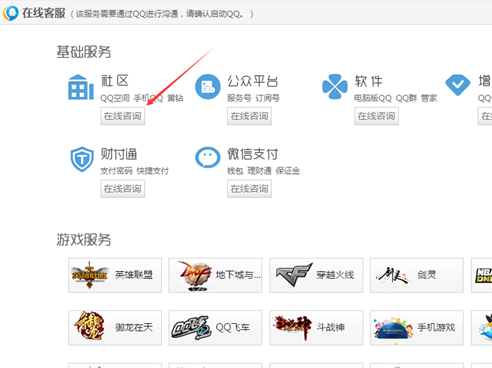This screenshot has height=368, width=492.
Task: Click the online customer service logo icon
Action: pos(10,13)
